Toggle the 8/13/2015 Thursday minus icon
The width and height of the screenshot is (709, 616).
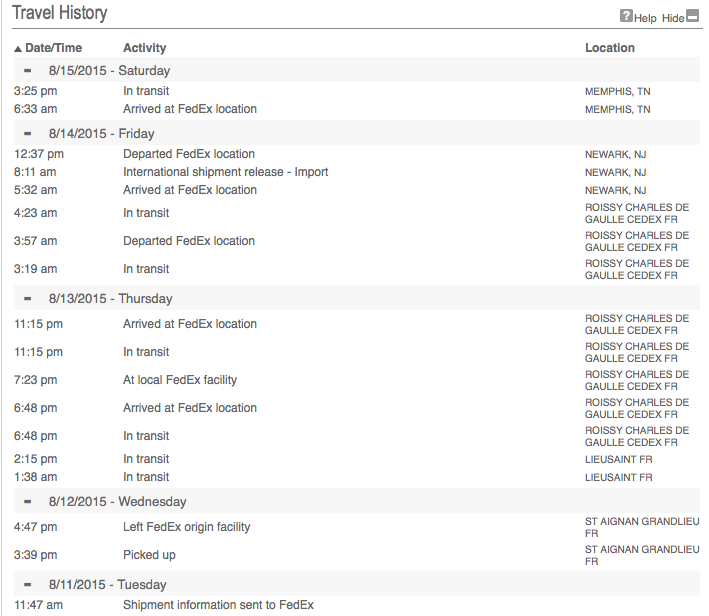[x=28, y=299]
